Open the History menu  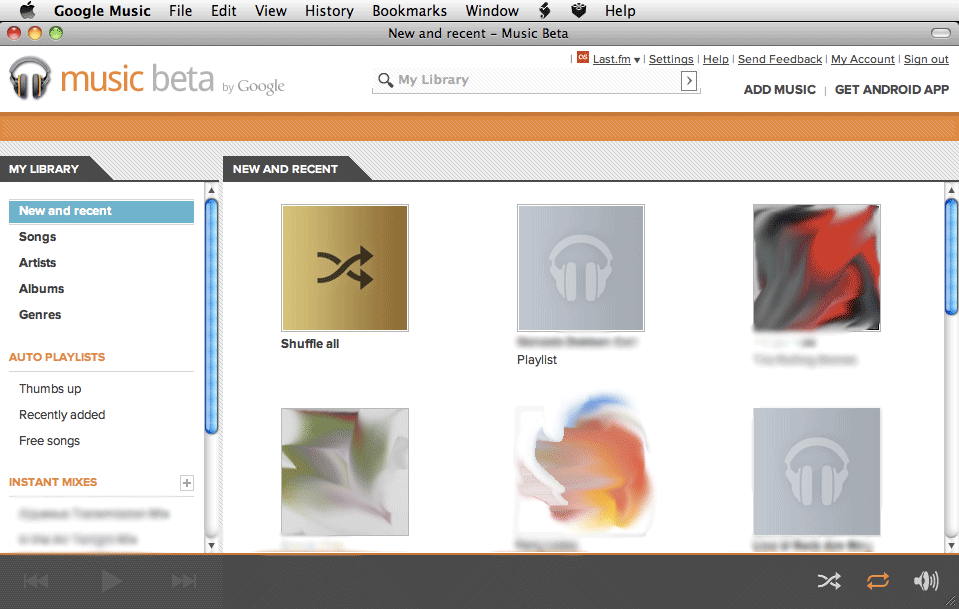coord(329,10)
